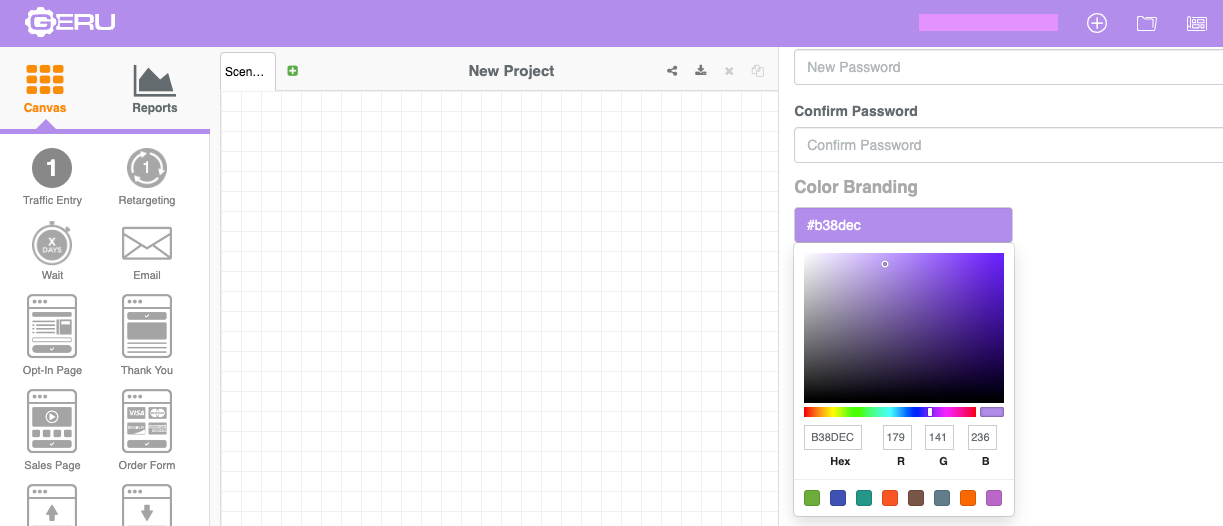Edit the G value 141 field
1223x526 pixels.
pyautogui.click(x=939, y=437)
